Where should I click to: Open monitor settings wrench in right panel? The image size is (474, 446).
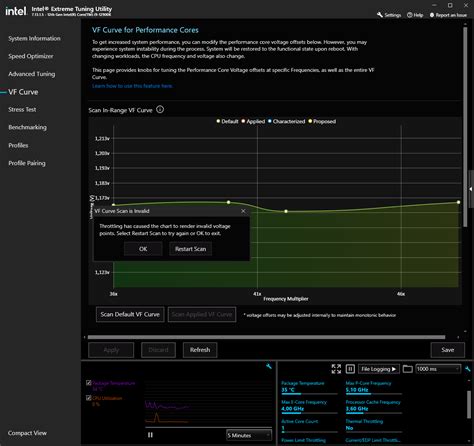click(x=468, y=369)
